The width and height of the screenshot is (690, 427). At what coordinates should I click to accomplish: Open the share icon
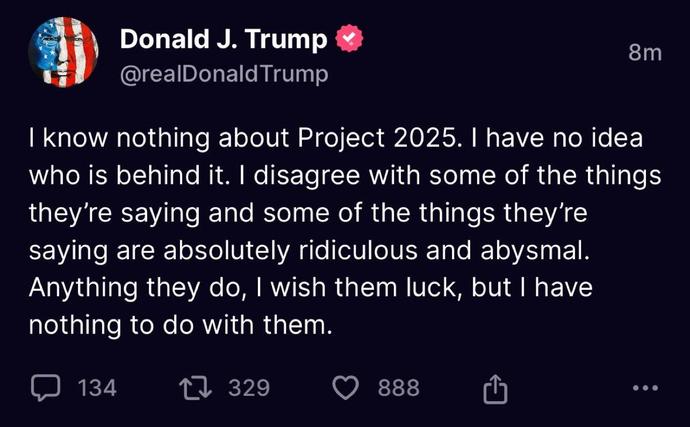(x=495, y=389)
